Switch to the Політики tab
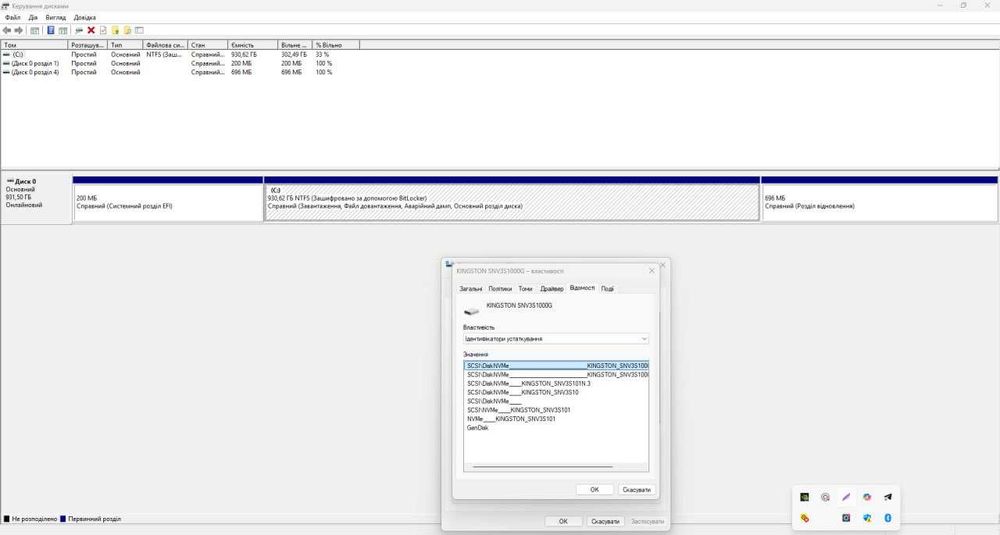Image resolution: width=1000 pixels, height=535 pixels. [x=500, y=289]
